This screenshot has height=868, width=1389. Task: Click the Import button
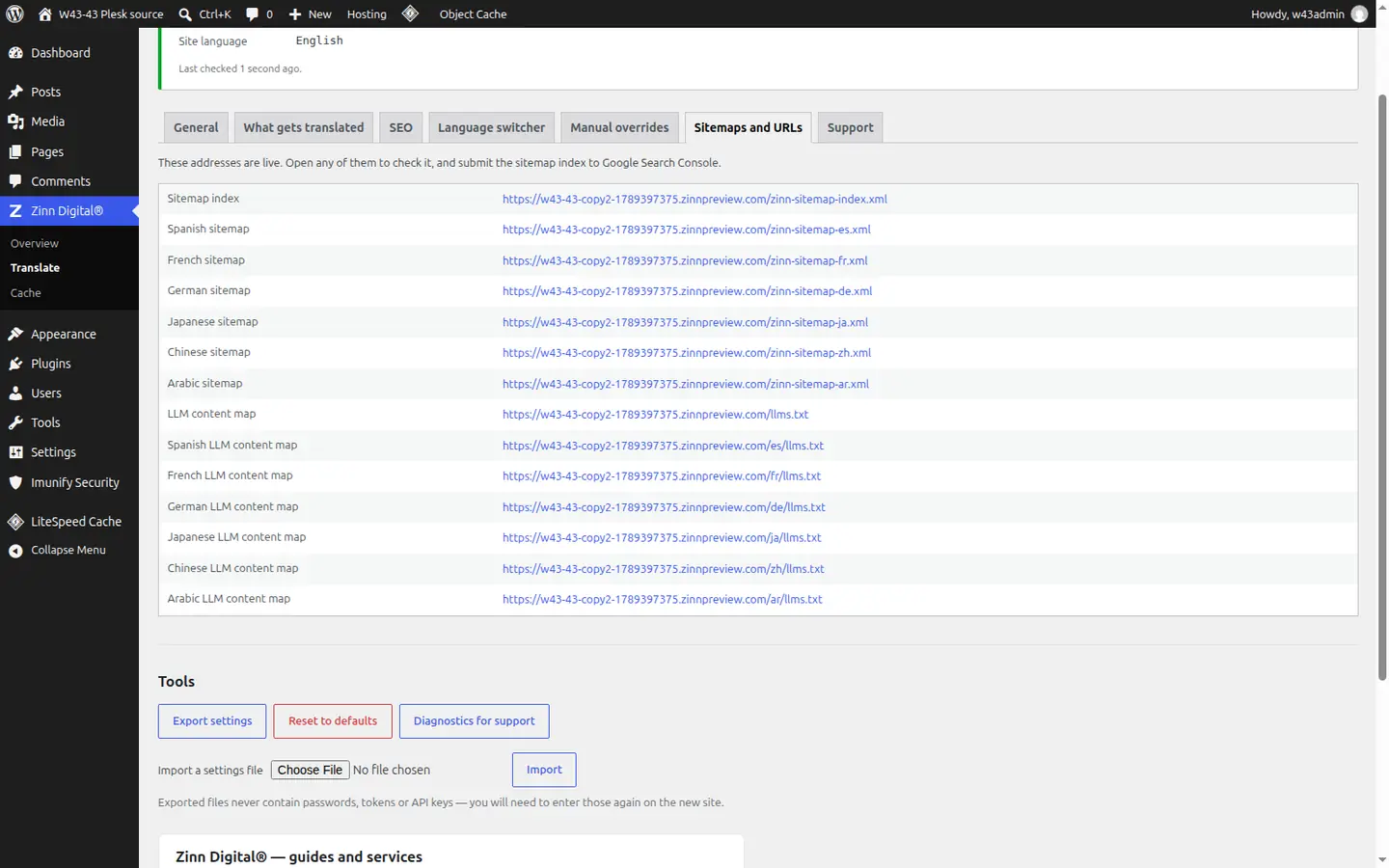pos(544,770)
